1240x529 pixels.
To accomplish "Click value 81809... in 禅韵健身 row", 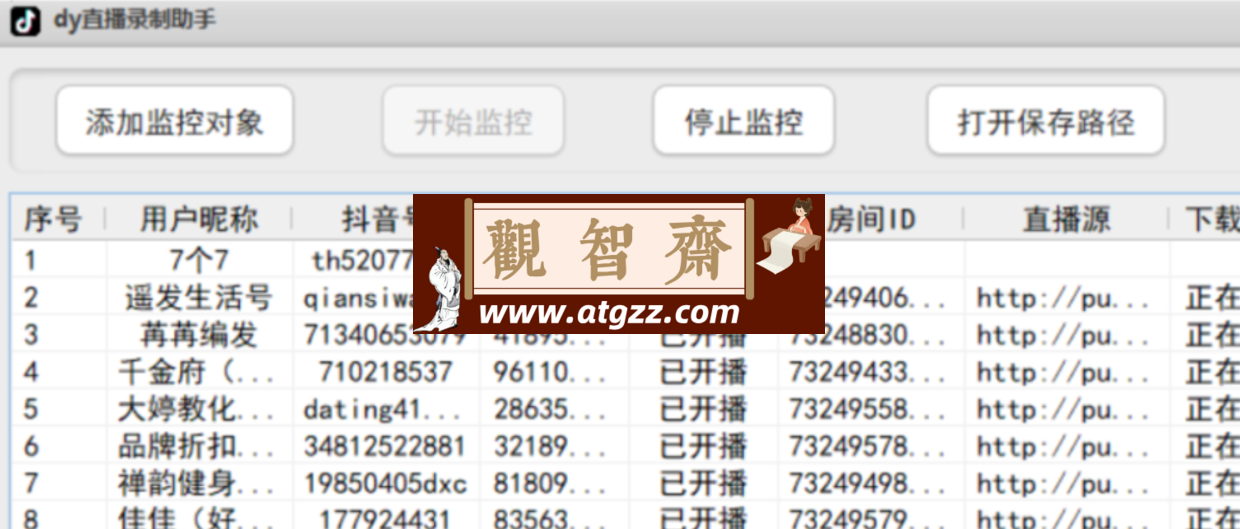I will click(549, 484).
